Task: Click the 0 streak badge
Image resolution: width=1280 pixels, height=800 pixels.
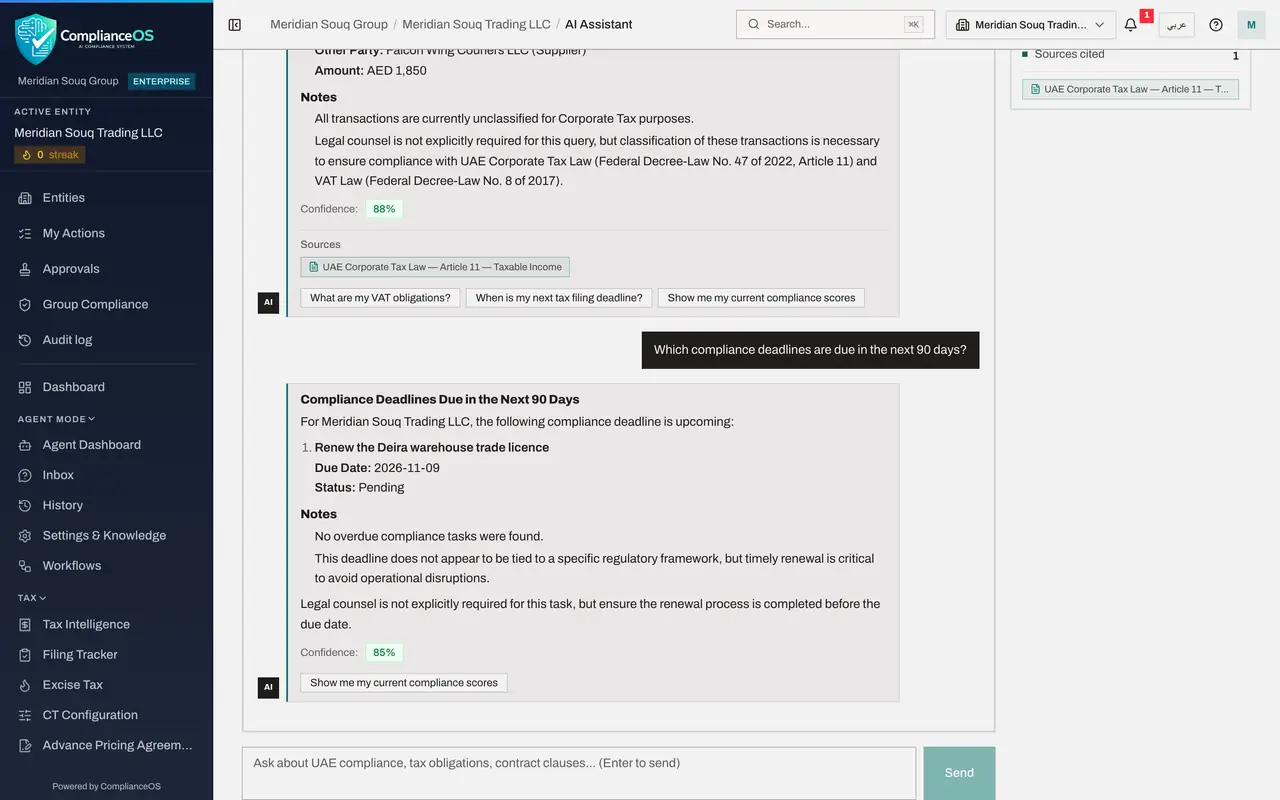Action: [x=50, y=155]
